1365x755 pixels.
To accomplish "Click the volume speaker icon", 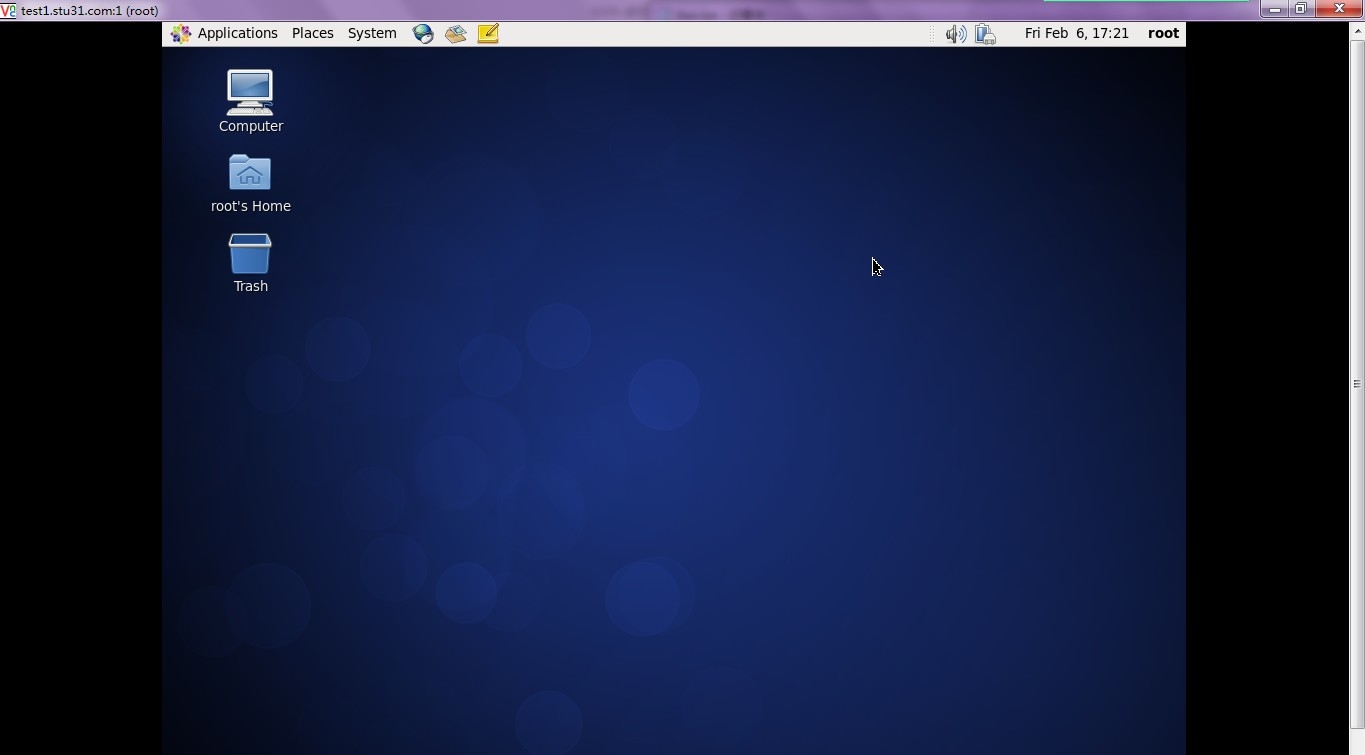I will point(955,34).
